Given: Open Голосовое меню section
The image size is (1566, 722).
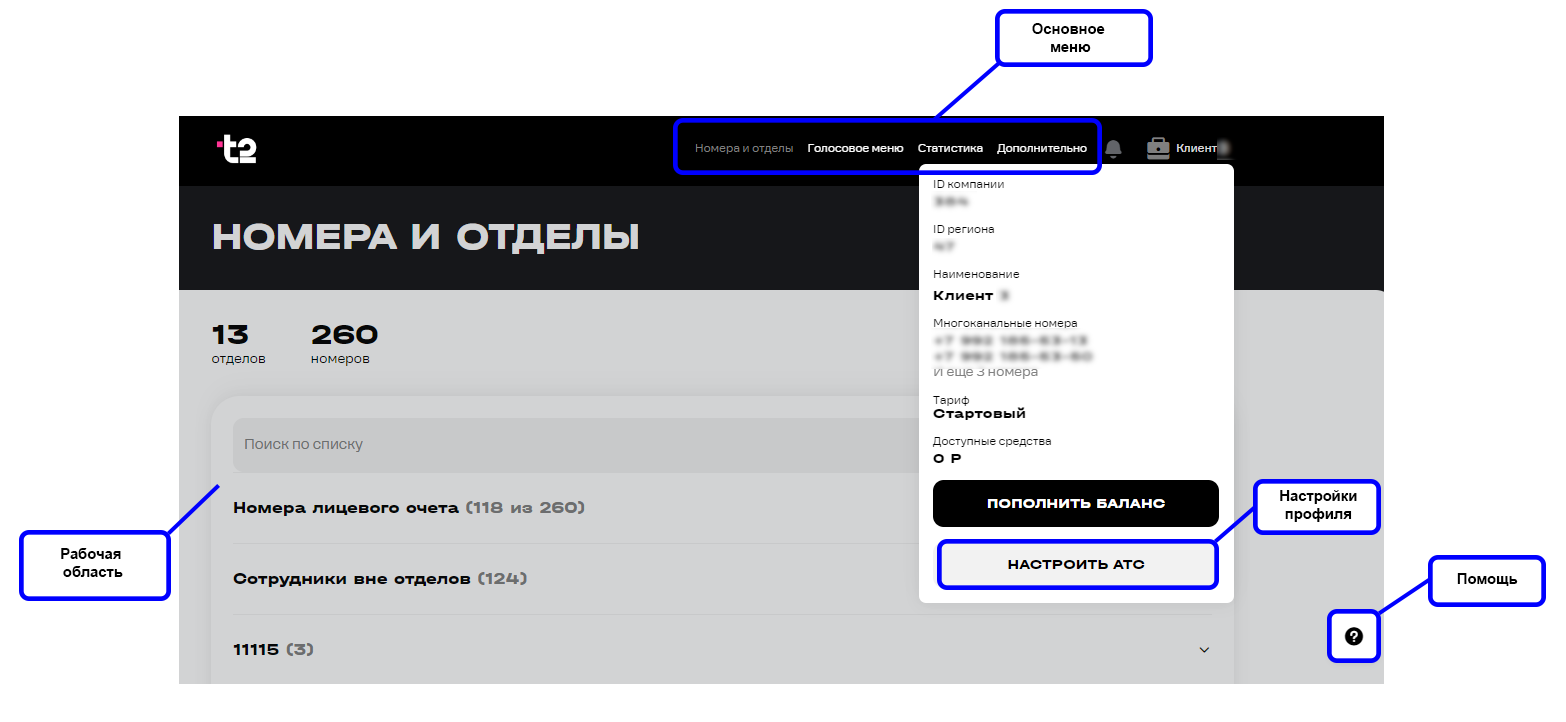Looking at the screenshot, I should pyautogui.click(x=855, y=148).
